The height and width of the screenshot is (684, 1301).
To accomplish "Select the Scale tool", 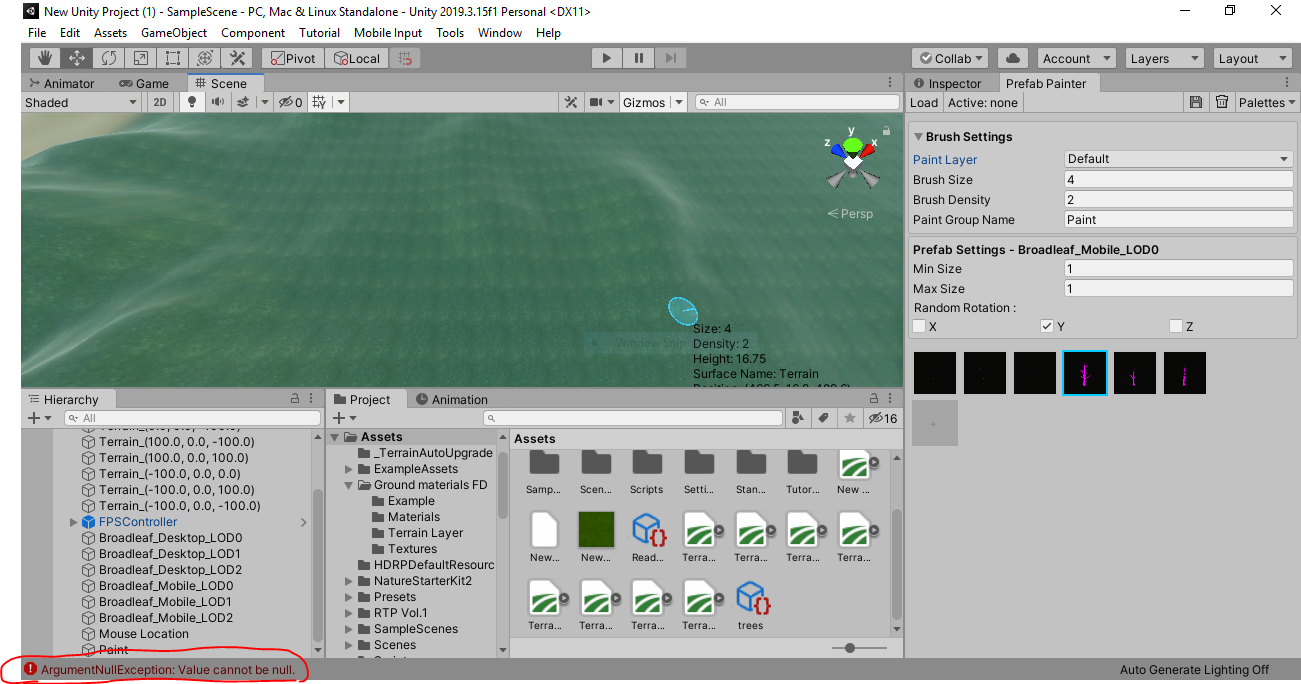I will [140, 58].
